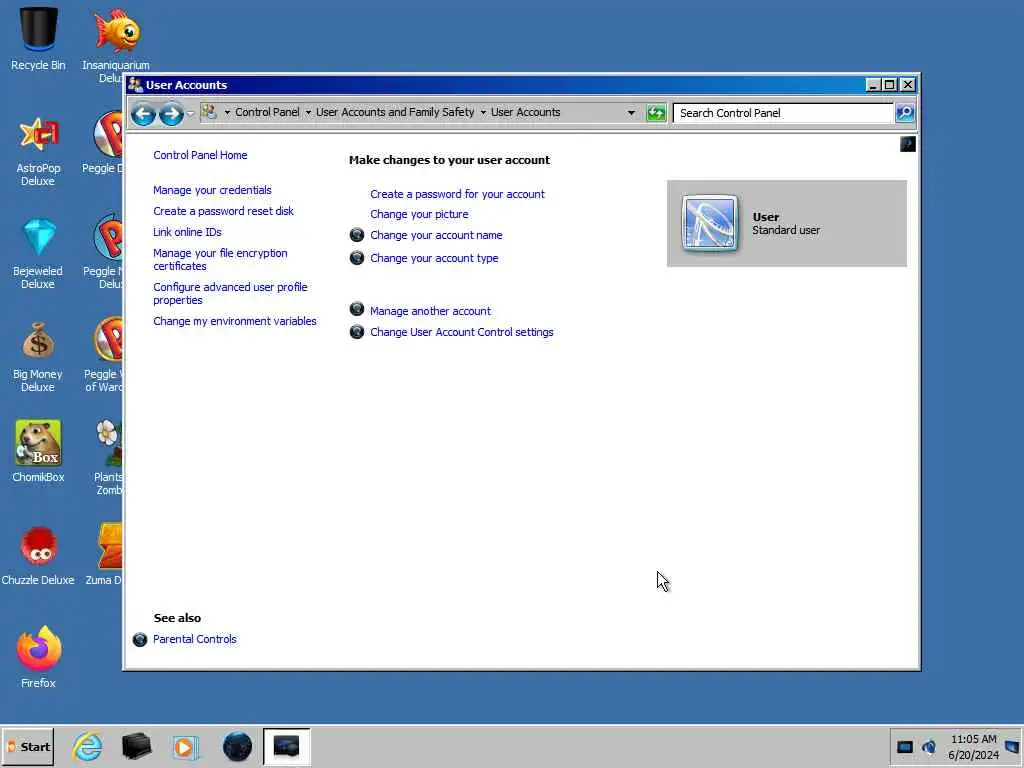Click the User account picture thumbnail
This screenshot has width=1024, height=768.
coord(710,223)
